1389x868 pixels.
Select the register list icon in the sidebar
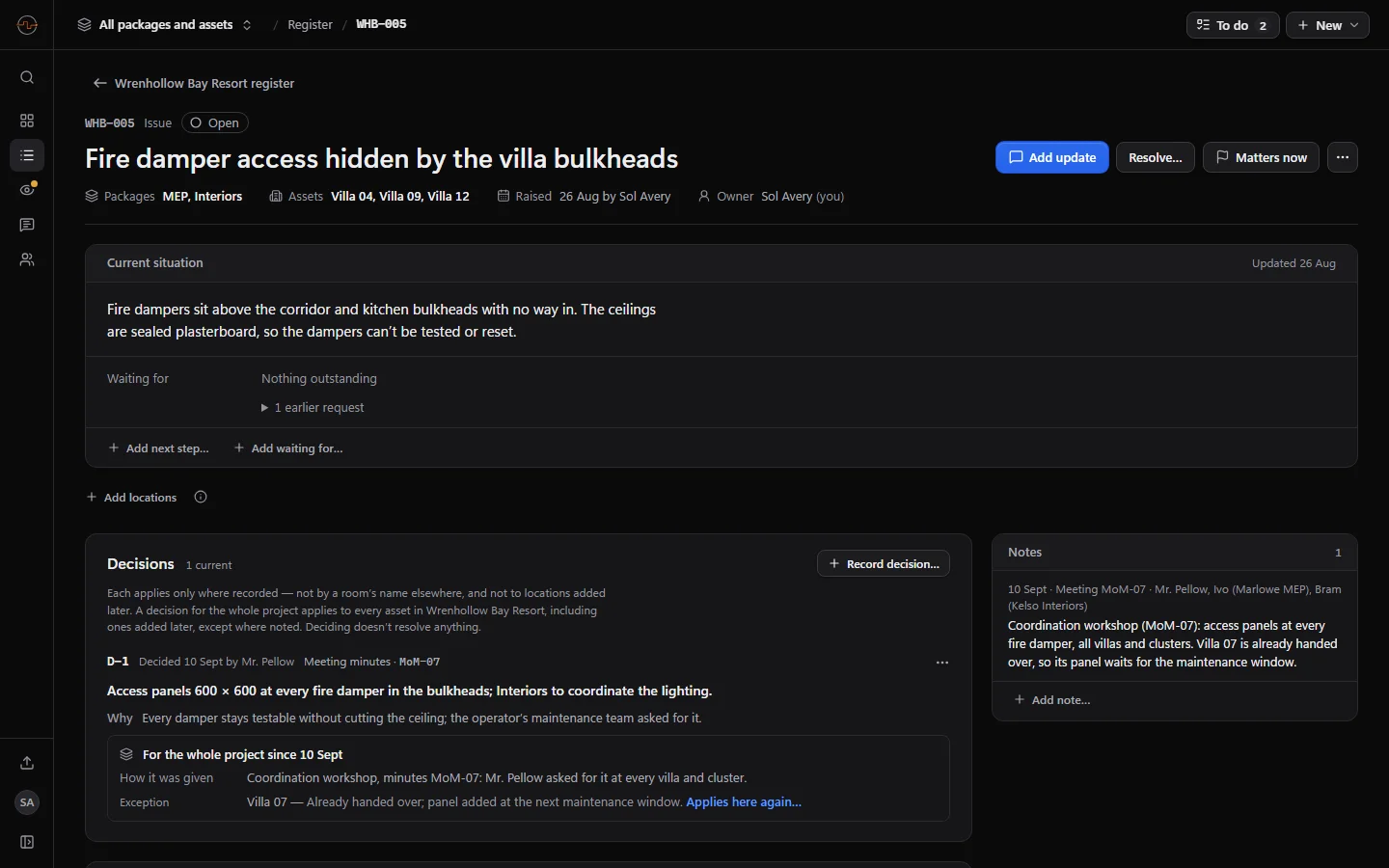pyautogui.click(x=27, y=155)
